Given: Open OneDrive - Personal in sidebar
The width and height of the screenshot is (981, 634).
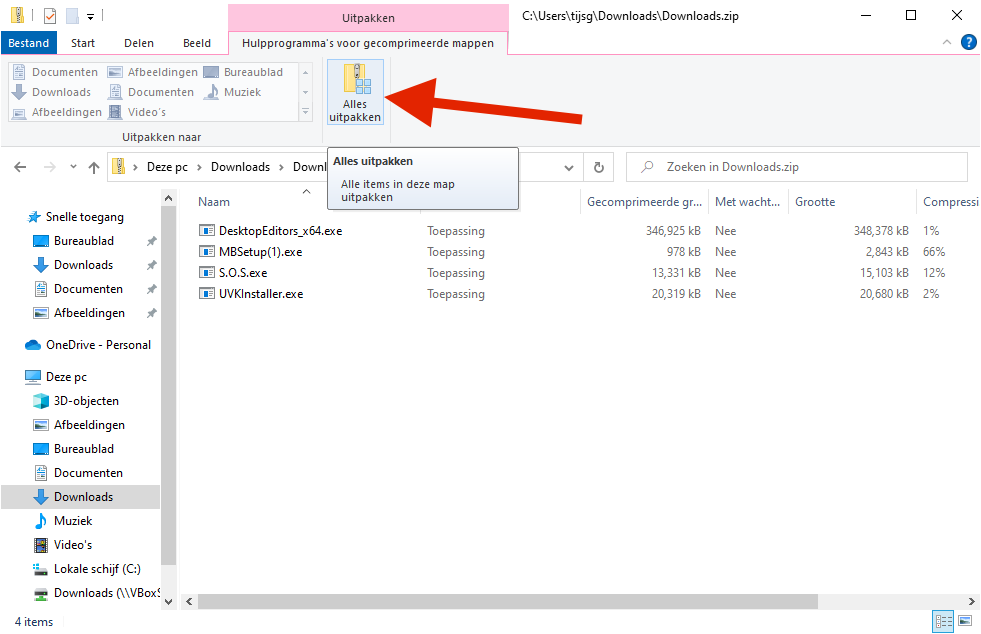Looking at the screenshot, I should (98, 345).
